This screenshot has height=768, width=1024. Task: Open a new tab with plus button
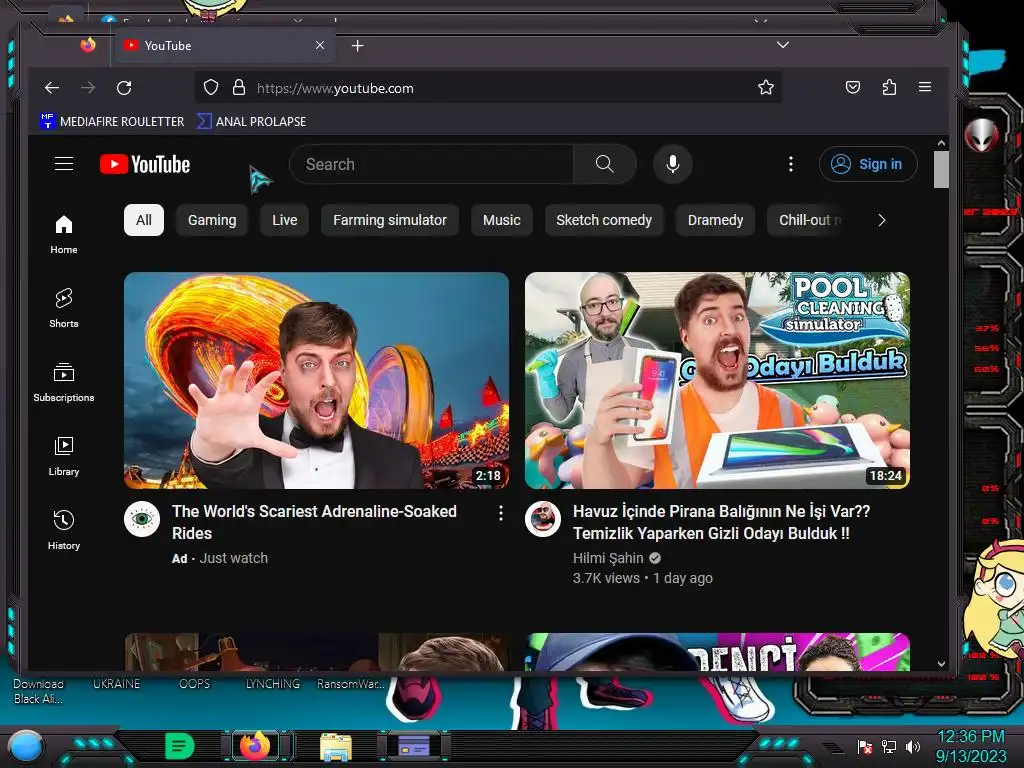click(357, 46)
